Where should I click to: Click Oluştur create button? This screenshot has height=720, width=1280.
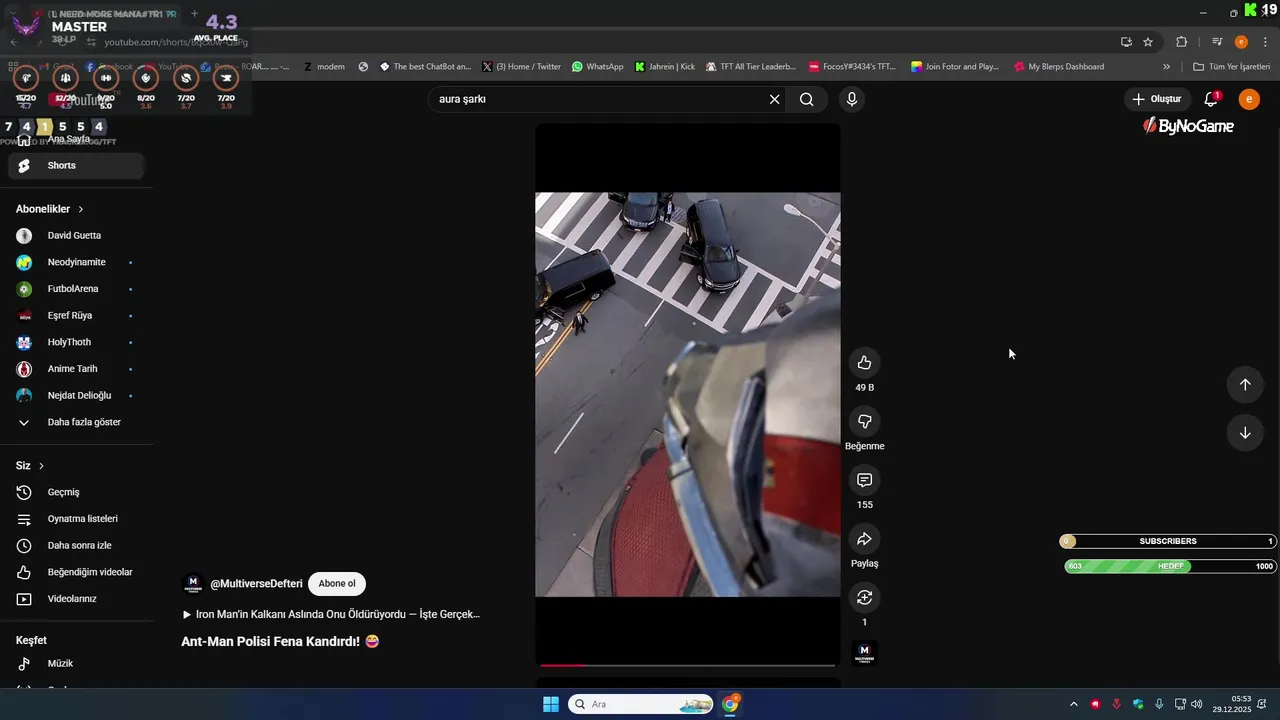point(1157,99)
